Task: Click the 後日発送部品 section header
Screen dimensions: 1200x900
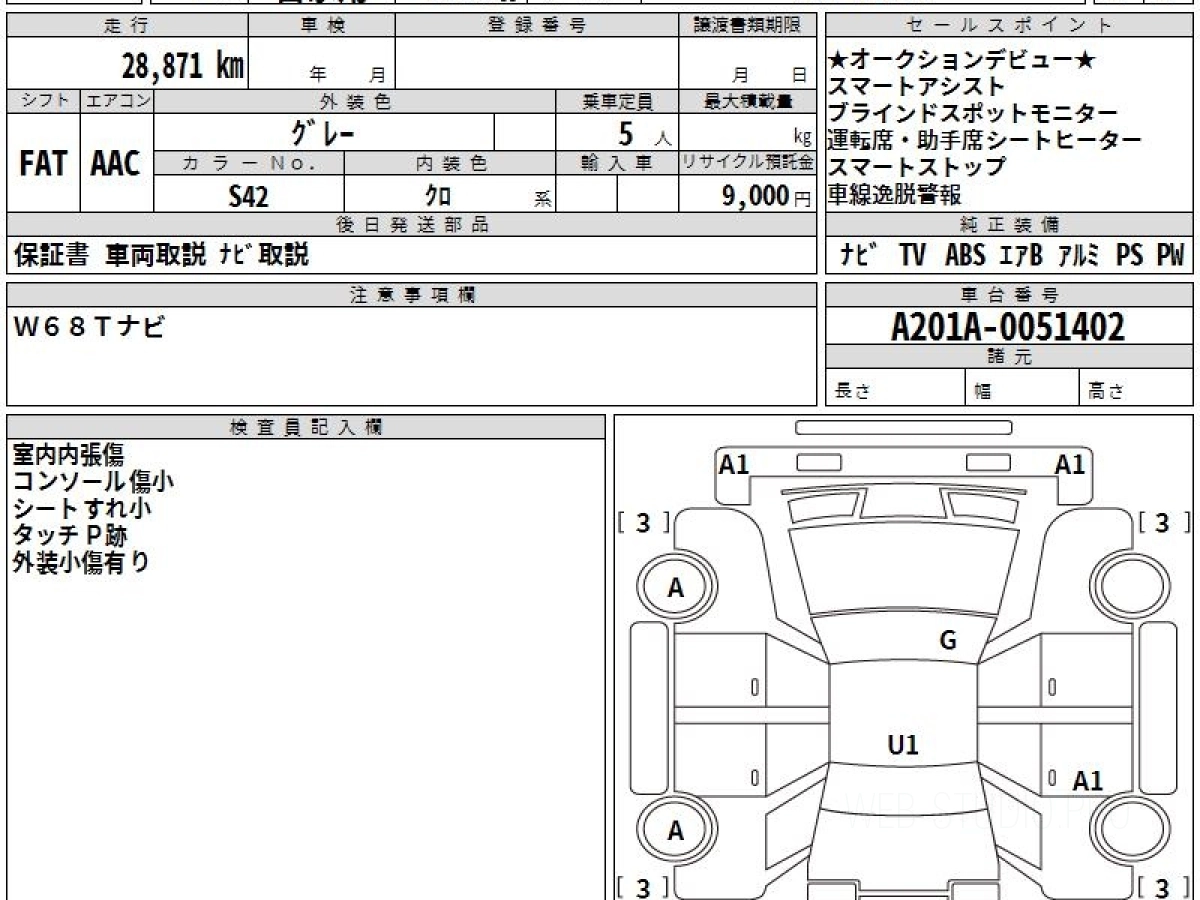Action: (x=411, y=225)
